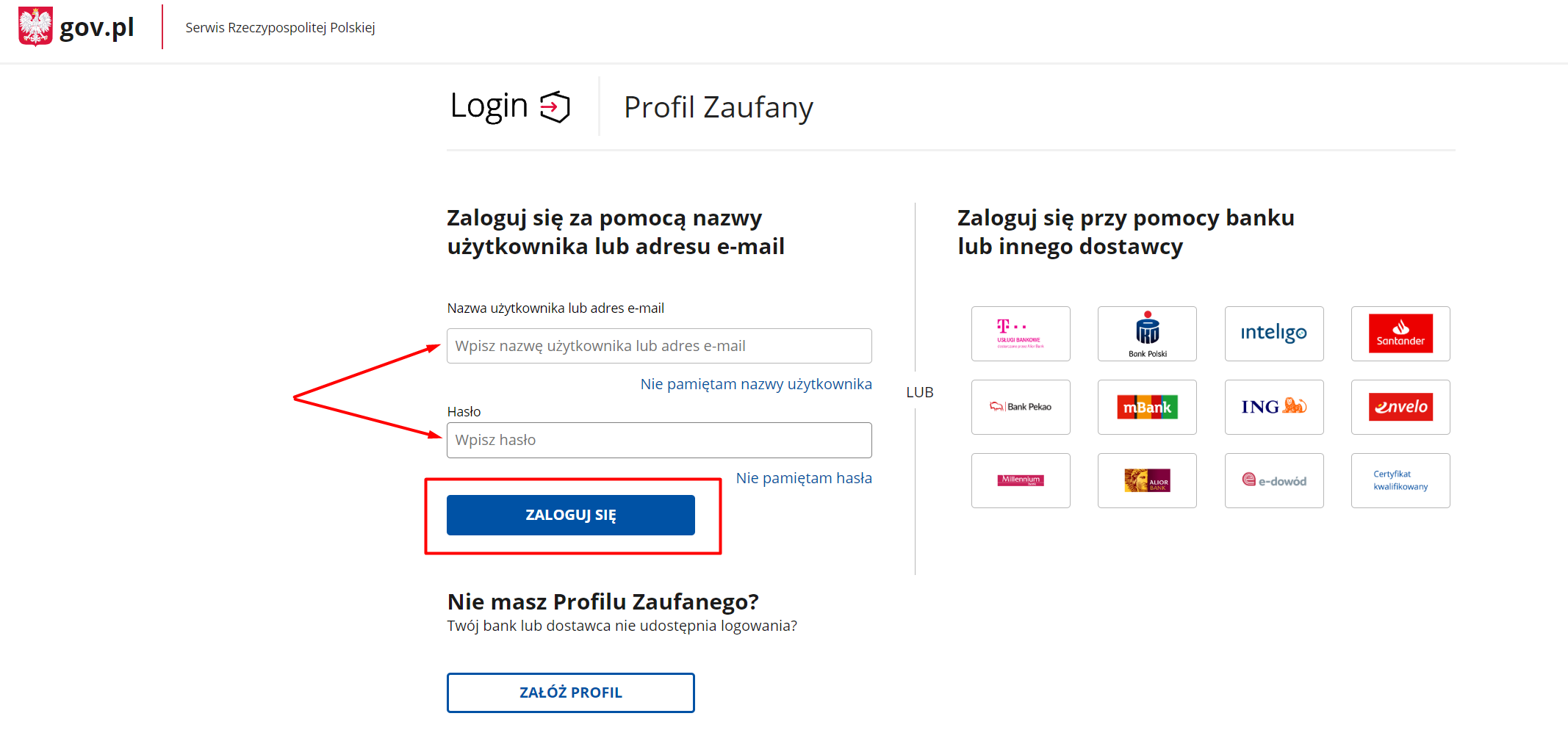Select Santander bank login

click(1400, 333)
